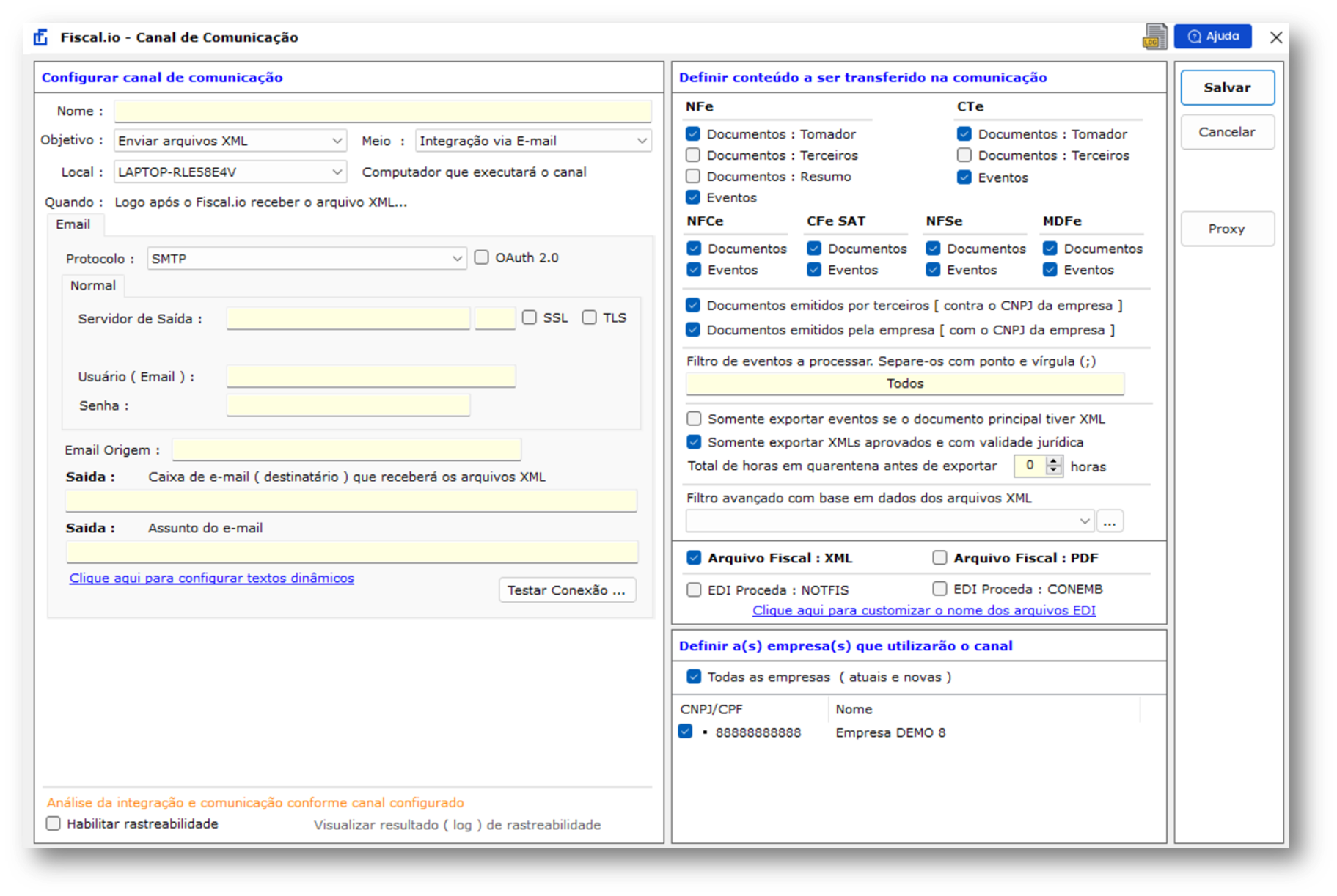Toggle documentos emitidos pela empresa checkbox
Viewport: 1337px width, 896px height.
pos(693,330)
